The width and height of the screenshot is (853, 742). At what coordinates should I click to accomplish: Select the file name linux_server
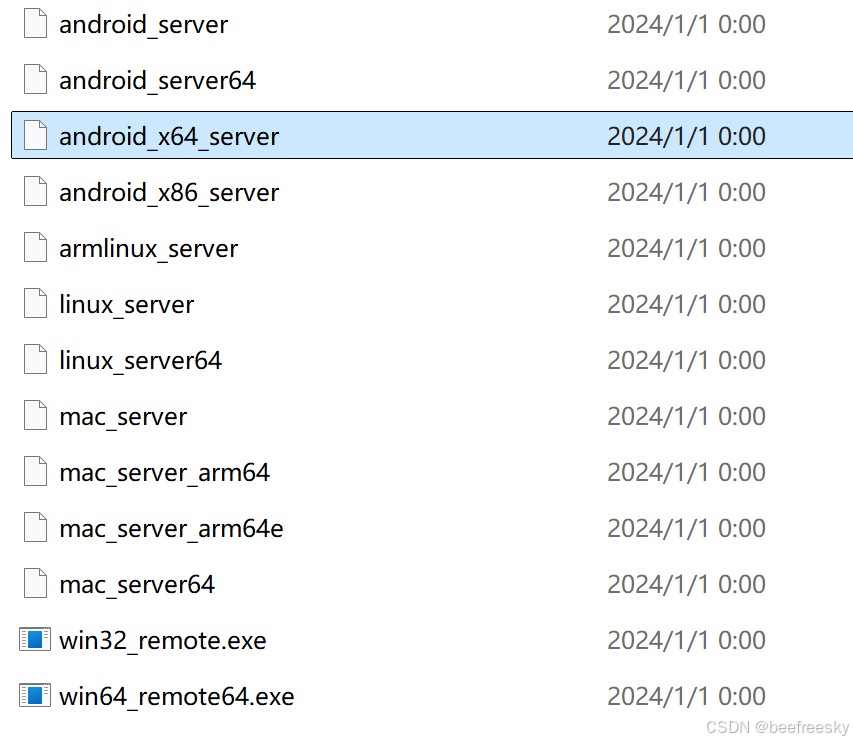(x=127, y=305)
